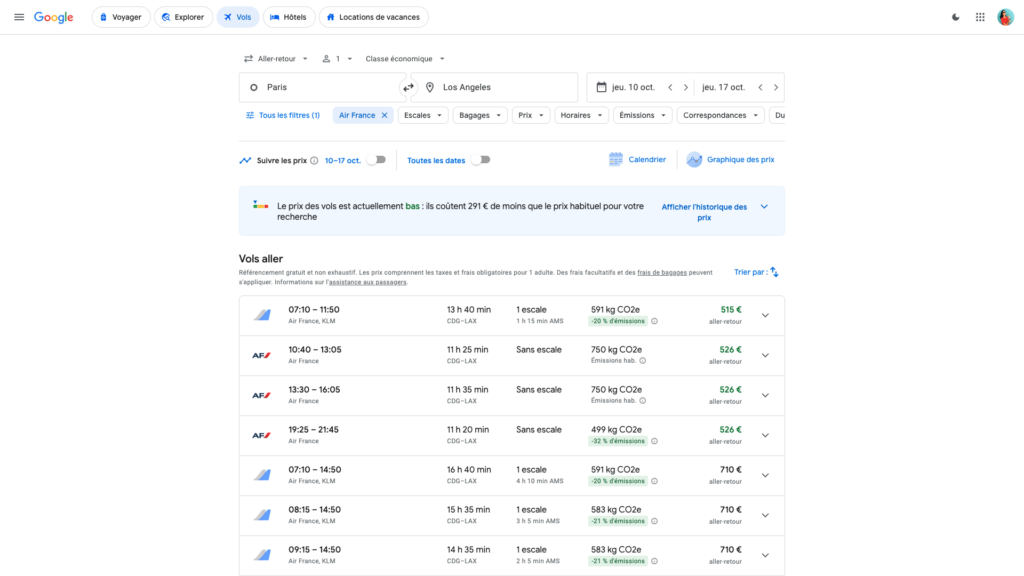Open the Horaires filter dropdown
The width and height of the screenshot is (1024, 576).
click(x=581, y=116)
